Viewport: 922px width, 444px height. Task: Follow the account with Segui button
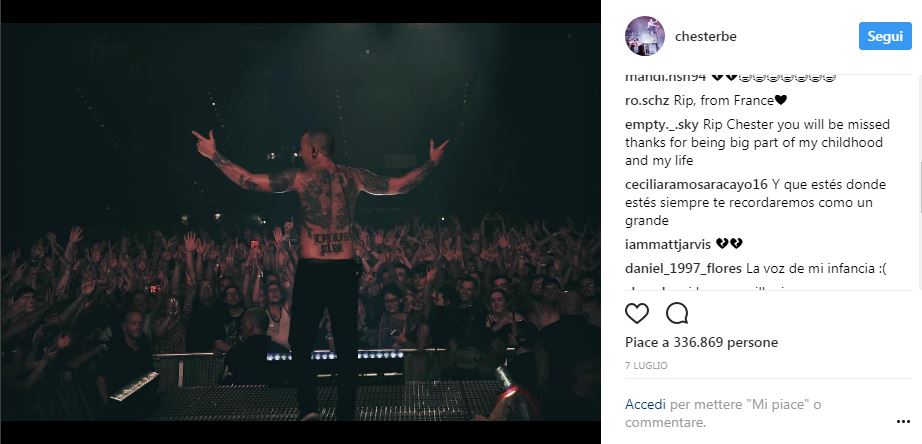(x=885, y=36)
